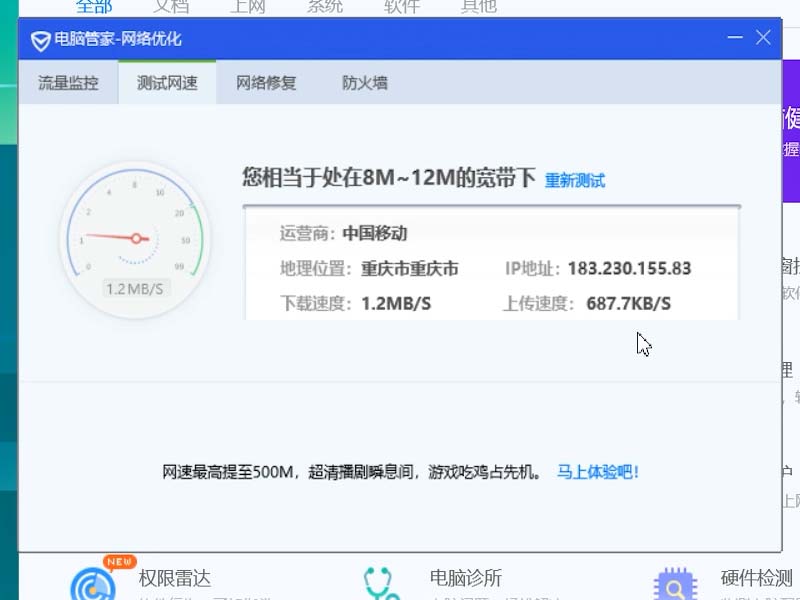800x600 pixels.
Task: Click the IP address 183.230.155.83
Action: pyautogui.click(x=630, y=268)
